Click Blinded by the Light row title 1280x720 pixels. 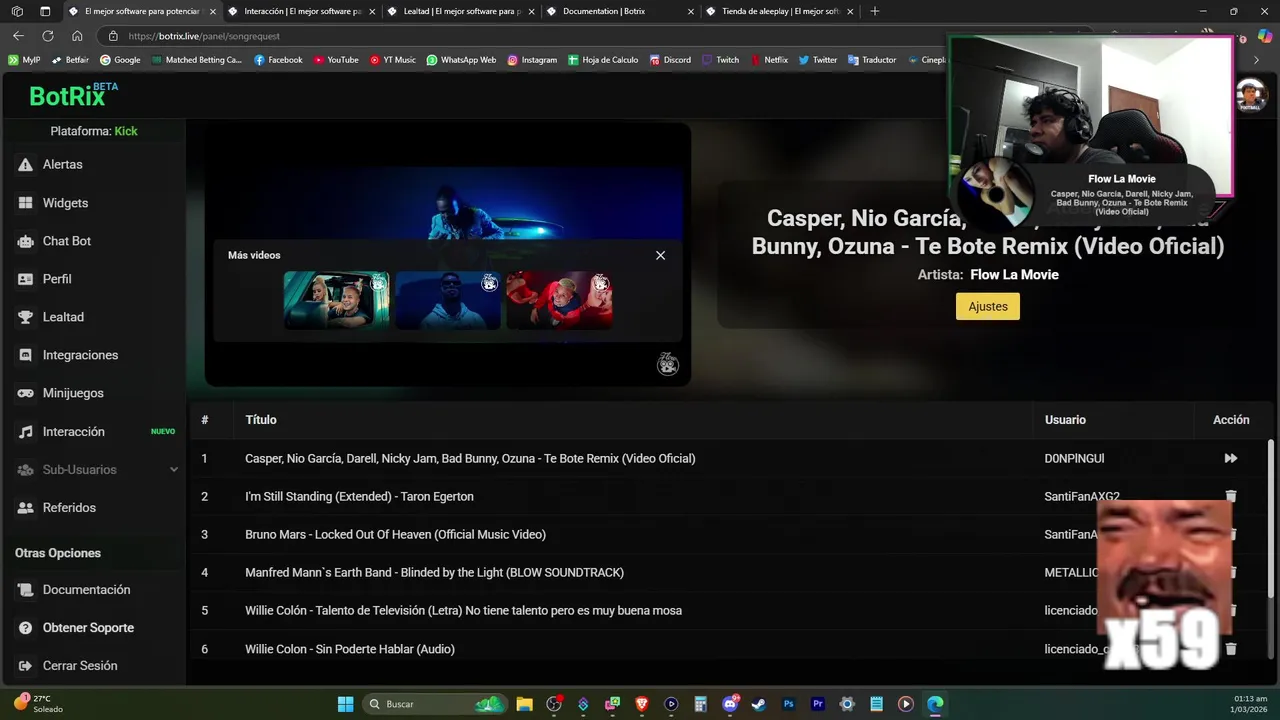click(x=434, y=572)
